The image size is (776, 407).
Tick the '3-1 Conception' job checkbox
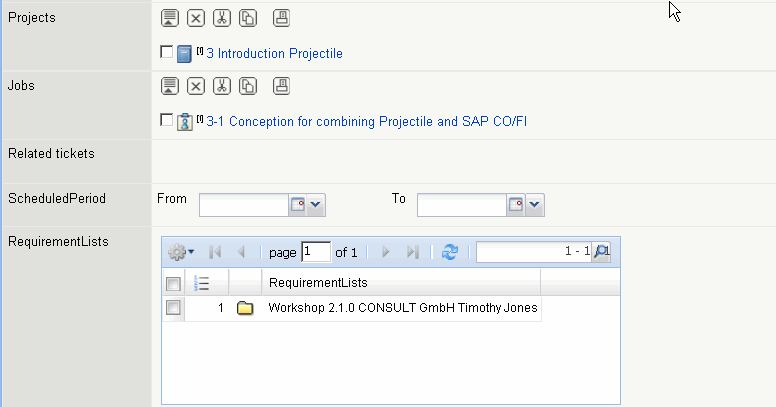pos(167,120)
